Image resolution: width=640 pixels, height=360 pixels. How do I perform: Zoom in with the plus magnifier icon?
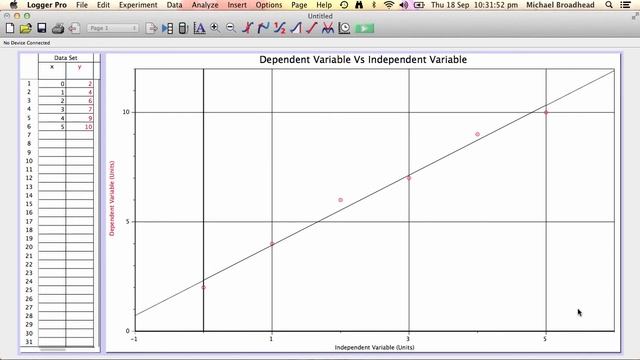coord(215,28)
